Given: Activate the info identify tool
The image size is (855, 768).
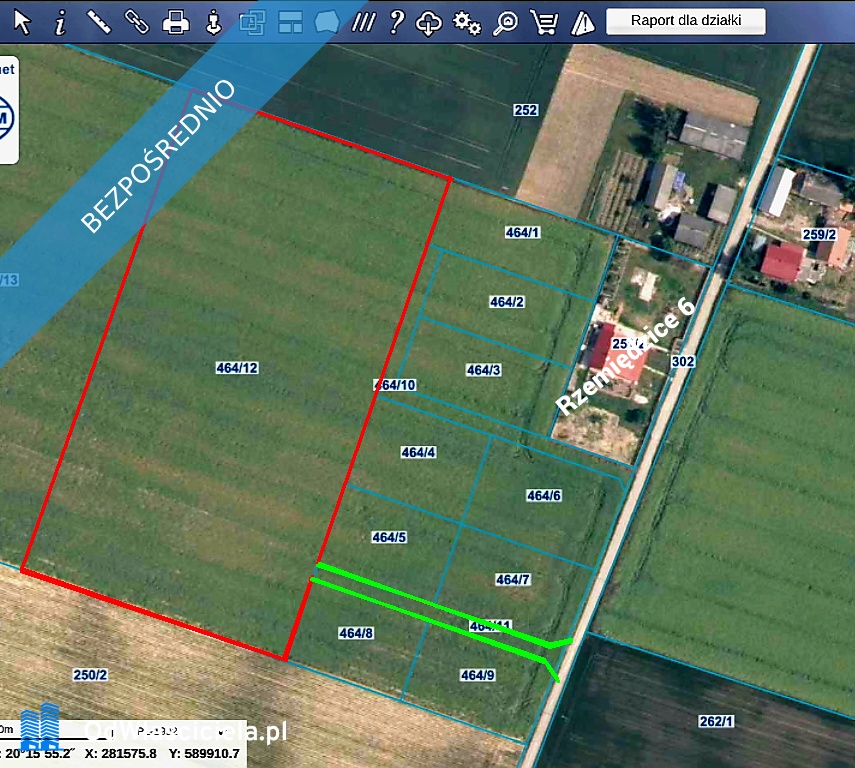Looking at the screenshot, I should 60,21.
